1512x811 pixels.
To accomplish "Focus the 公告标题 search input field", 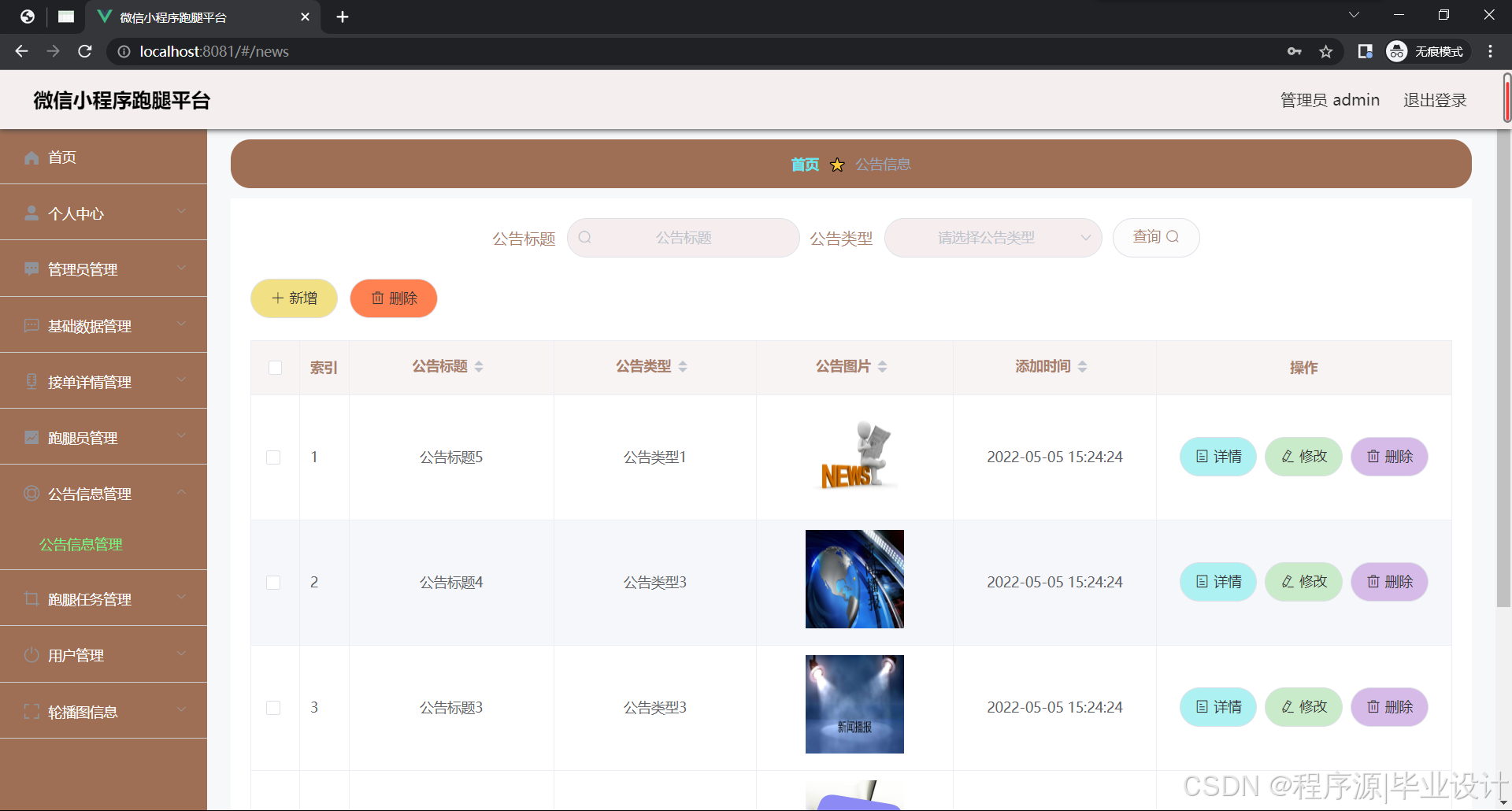I will pyautogui.click(x=684, y=238).
